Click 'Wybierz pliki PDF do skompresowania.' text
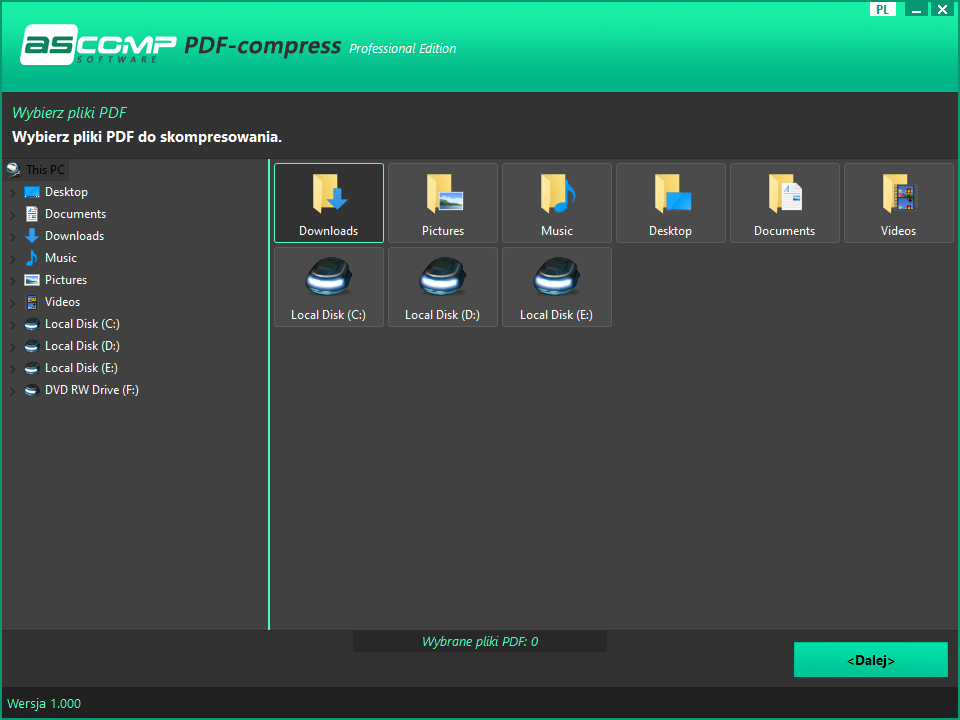The width and height of the screenshot is (960, 720). tap(147, 137)
